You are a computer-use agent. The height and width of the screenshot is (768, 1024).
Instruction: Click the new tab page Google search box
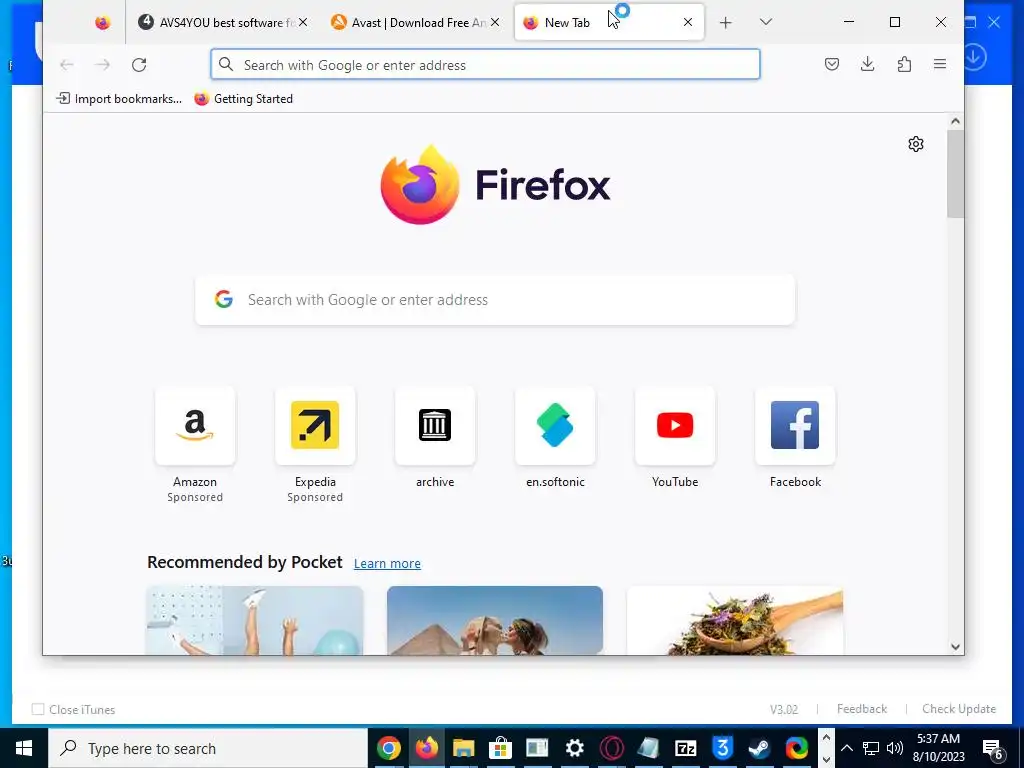(495, 300)
